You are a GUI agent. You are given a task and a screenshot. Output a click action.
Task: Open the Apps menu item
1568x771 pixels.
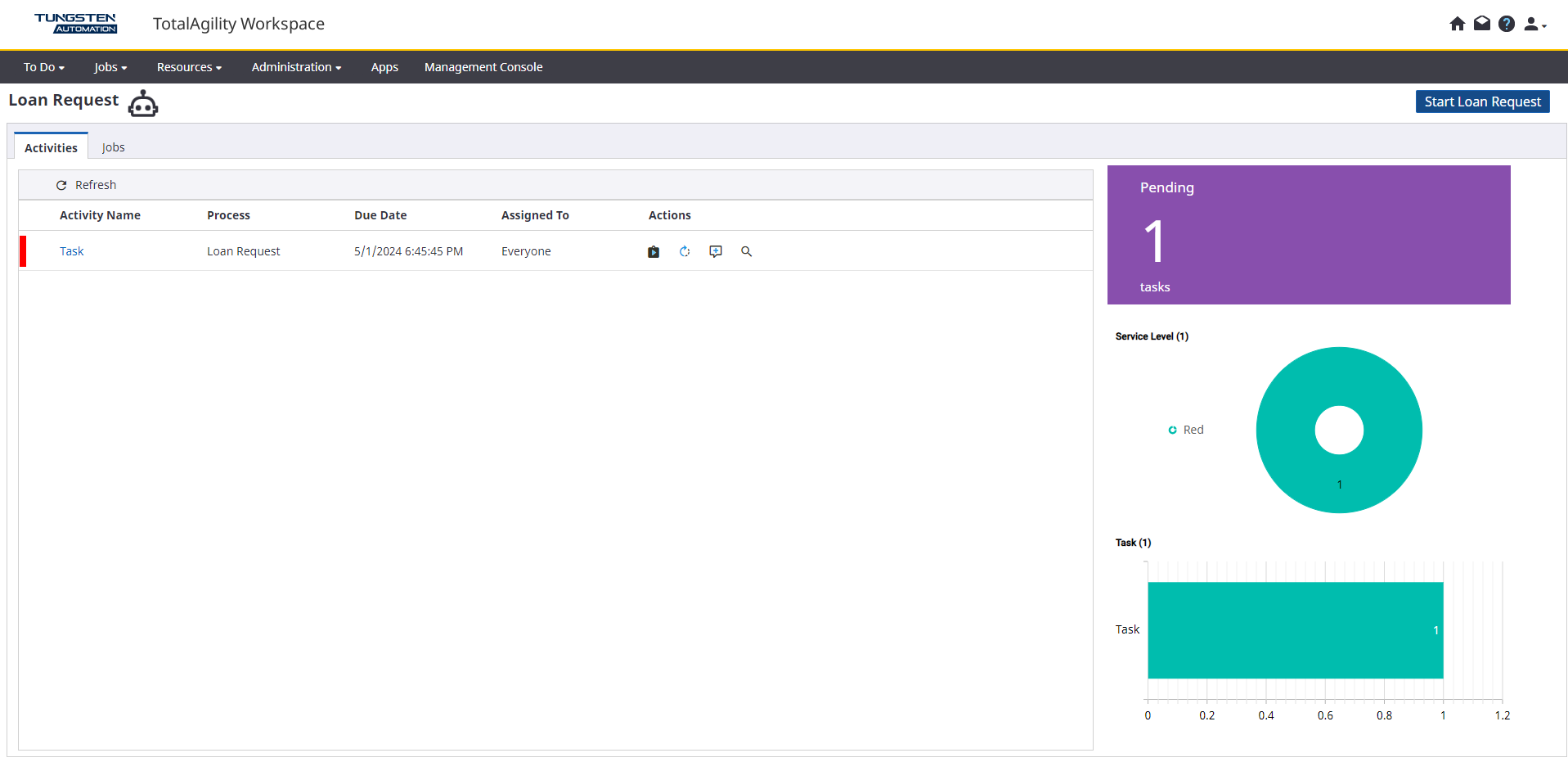[384, 67]
